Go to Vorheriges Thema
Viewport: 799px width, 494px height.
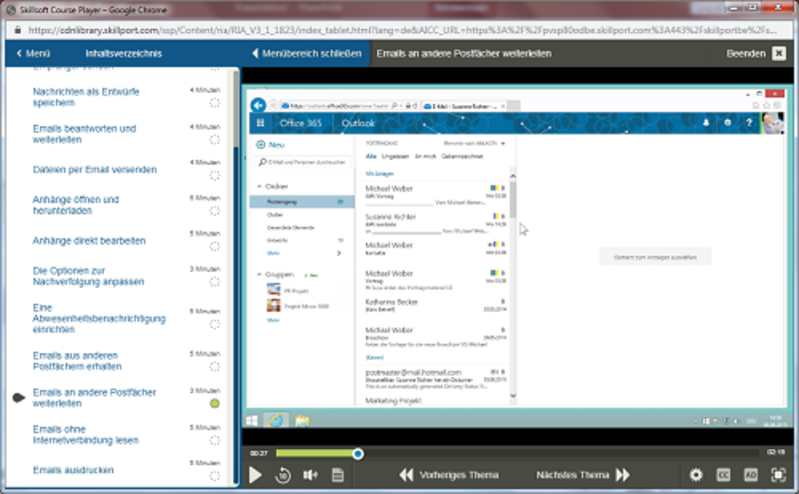coord(448,475)
